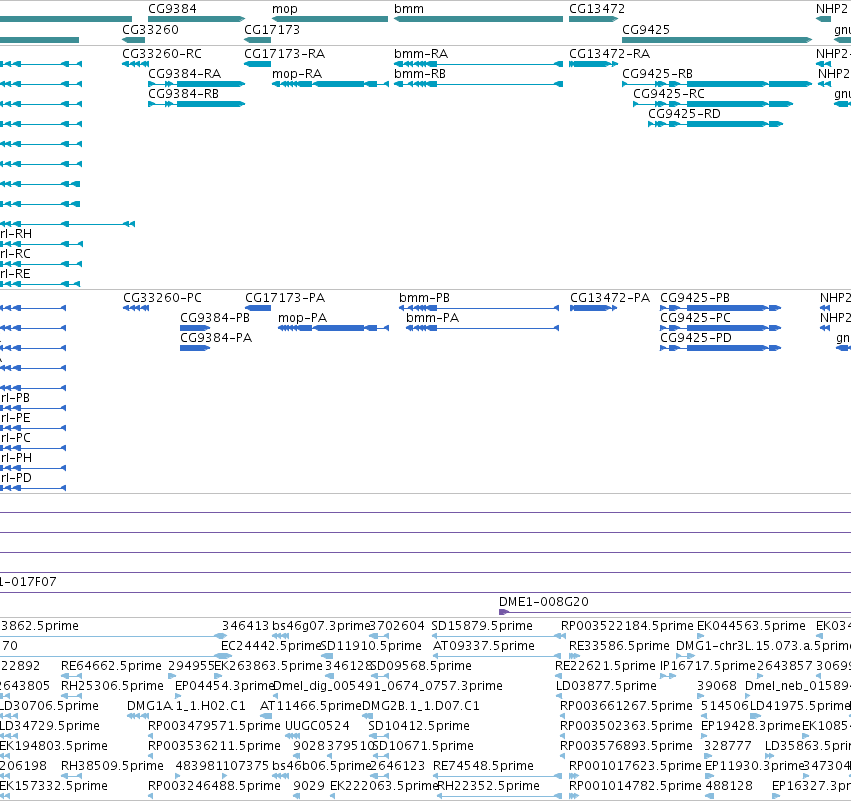Select transcript label CG33260-RC
Viewport: 851px width, 801px height.
pos(162,54)
